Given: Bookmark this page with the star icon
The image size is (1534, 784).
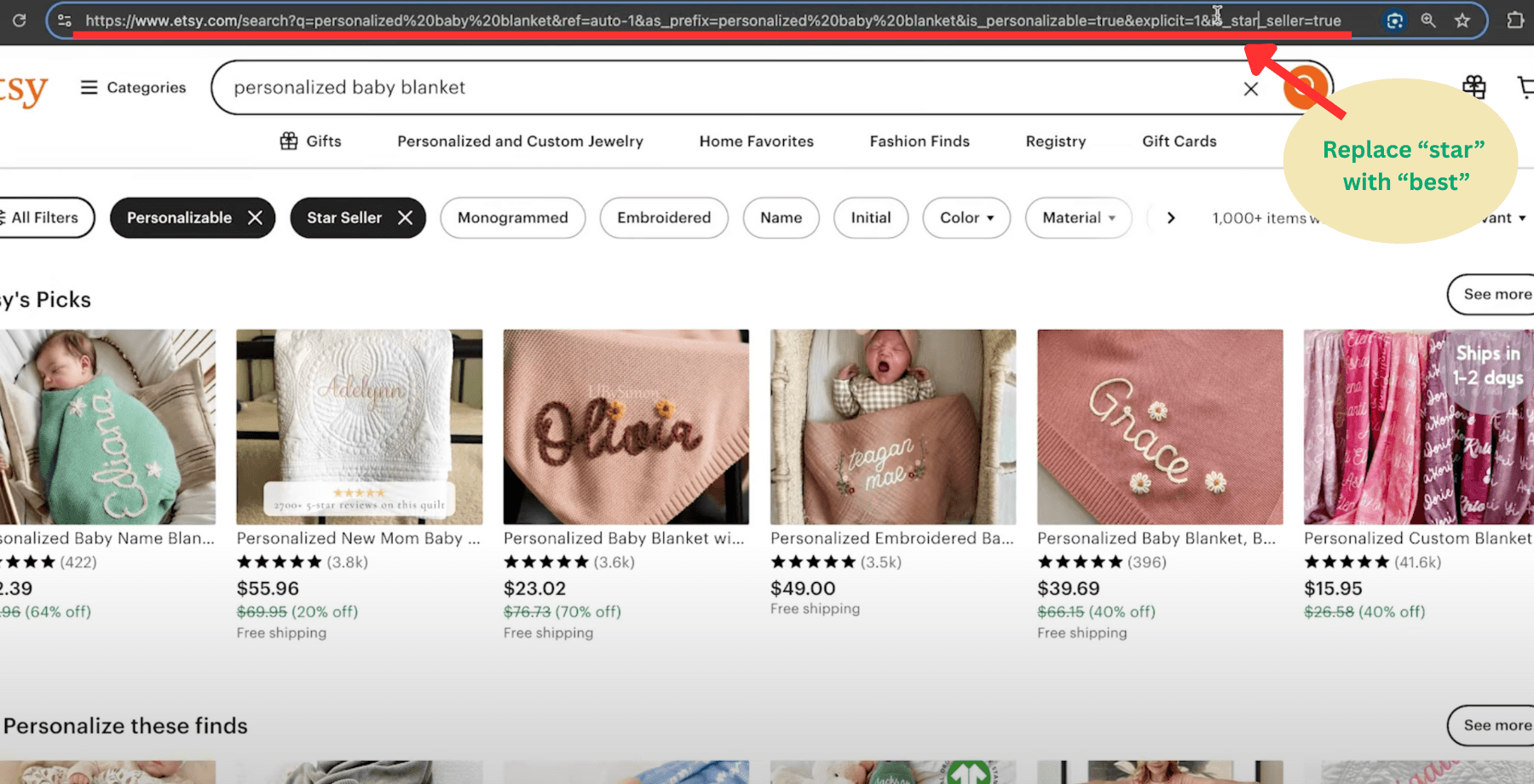Looking at the screenshot, I should coord(1462,20).
